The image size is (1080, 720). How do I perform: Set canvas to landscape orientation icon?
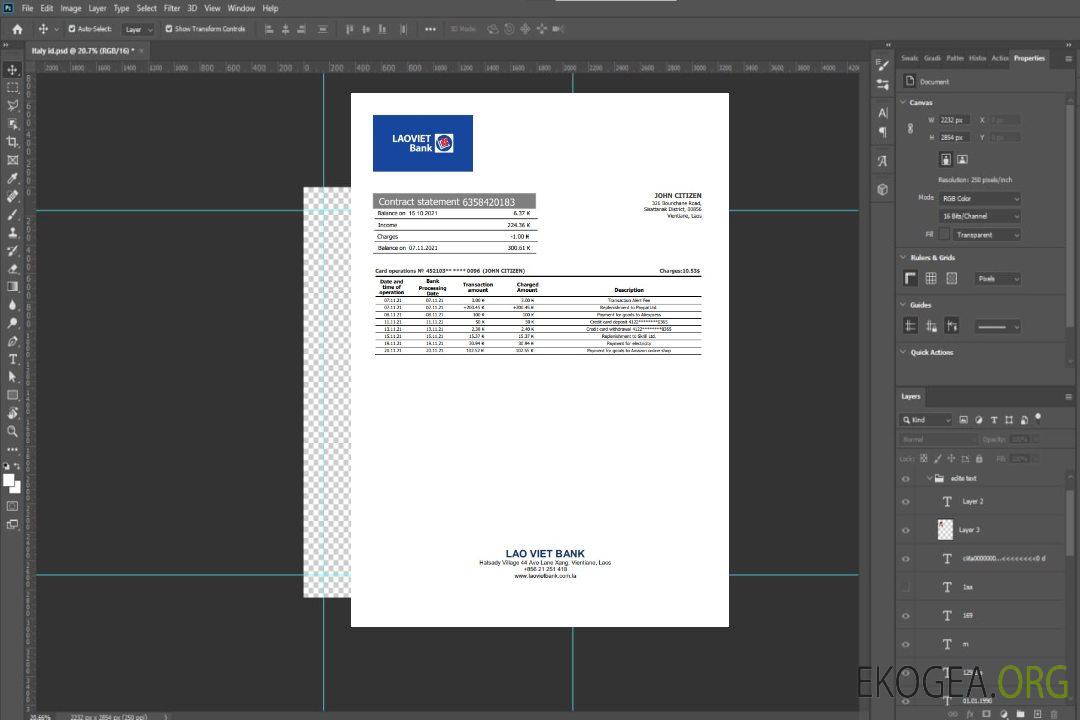click(x=962, y=159)
